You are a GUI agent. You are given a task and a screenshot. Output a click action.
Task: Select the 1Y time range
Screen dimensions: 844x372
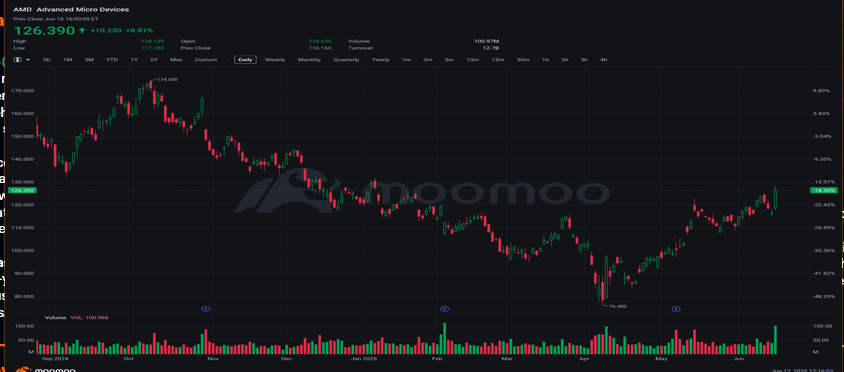pyautogui.click(x=134, y=60)
